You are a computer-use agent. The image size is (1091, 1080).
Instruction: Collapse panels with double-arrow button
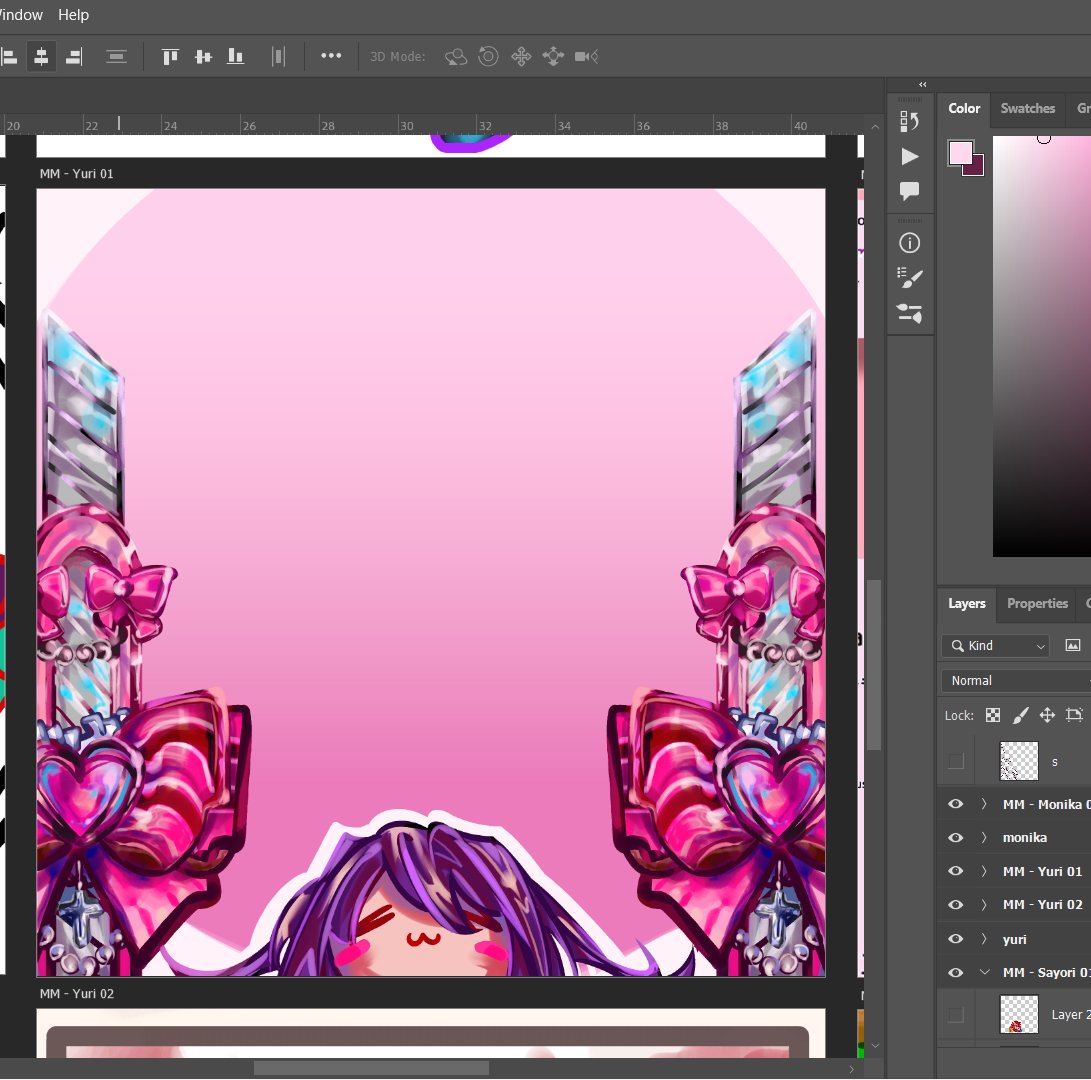point(923,84)
